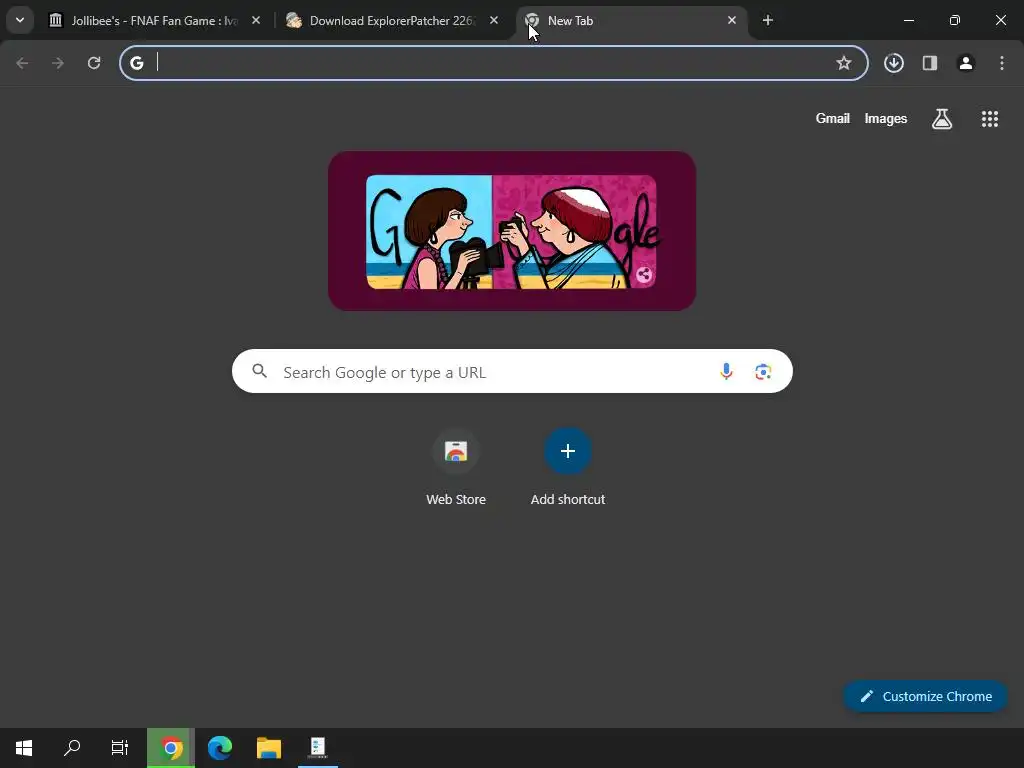Open the Google apps grid
1024x768 pixels.
click(990, 118)
